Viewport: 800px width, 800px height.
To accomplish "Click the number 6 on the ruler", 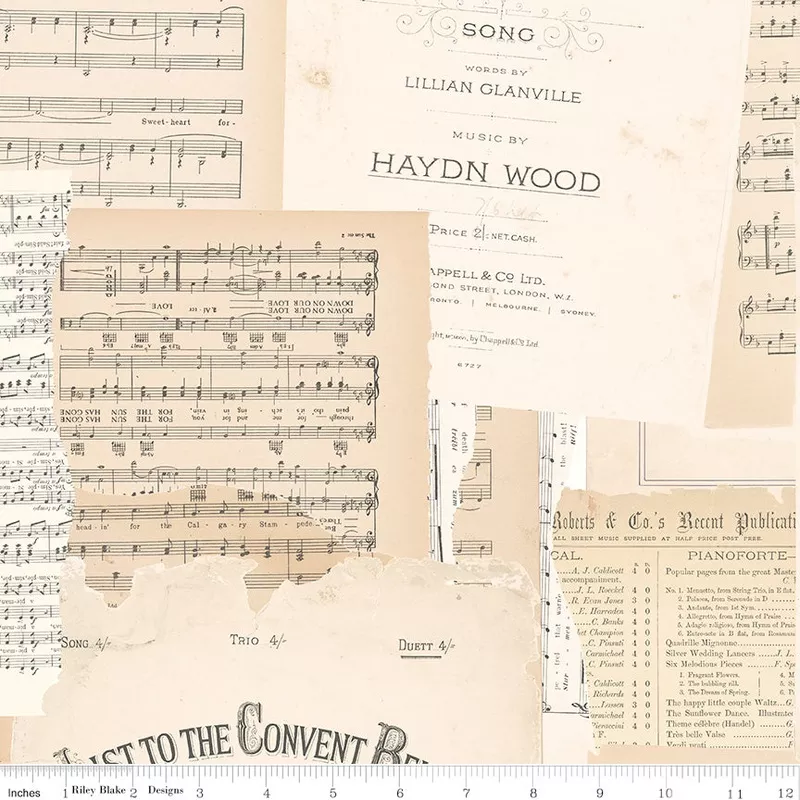I will tap(400, 793).
